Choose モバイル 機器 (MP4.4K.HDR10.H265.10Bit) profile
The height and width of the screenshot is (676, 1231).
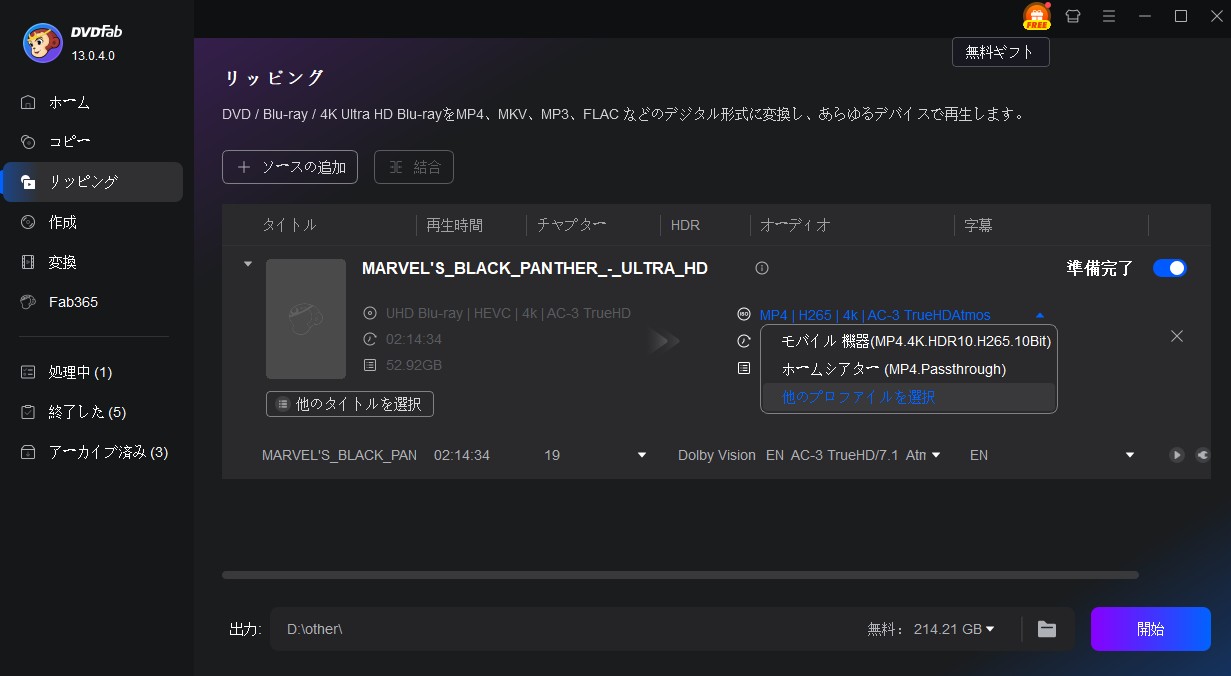click(909, 341)
